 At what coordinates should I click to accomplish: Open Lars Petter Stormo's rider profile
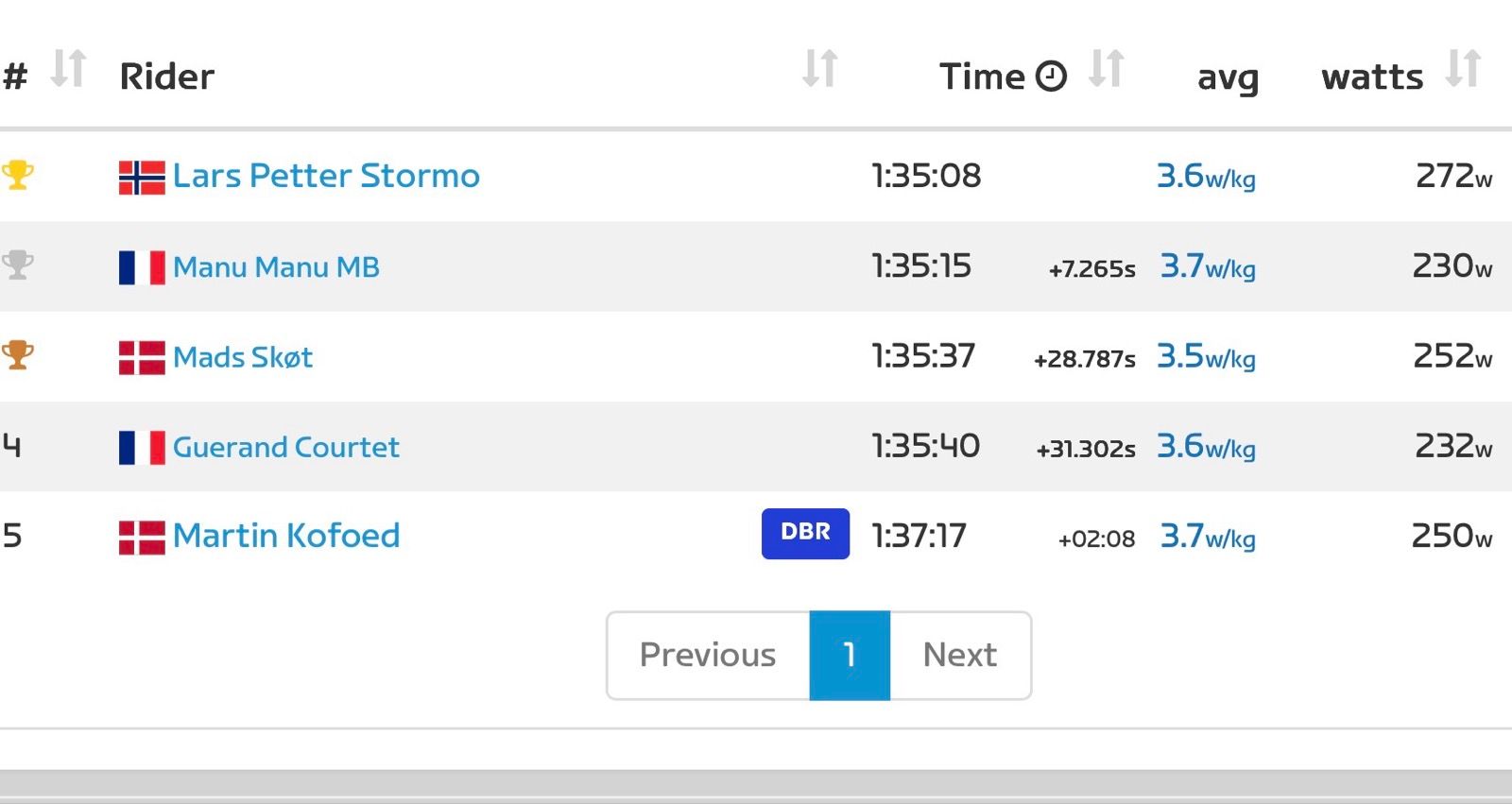click(x=326, y=176)
